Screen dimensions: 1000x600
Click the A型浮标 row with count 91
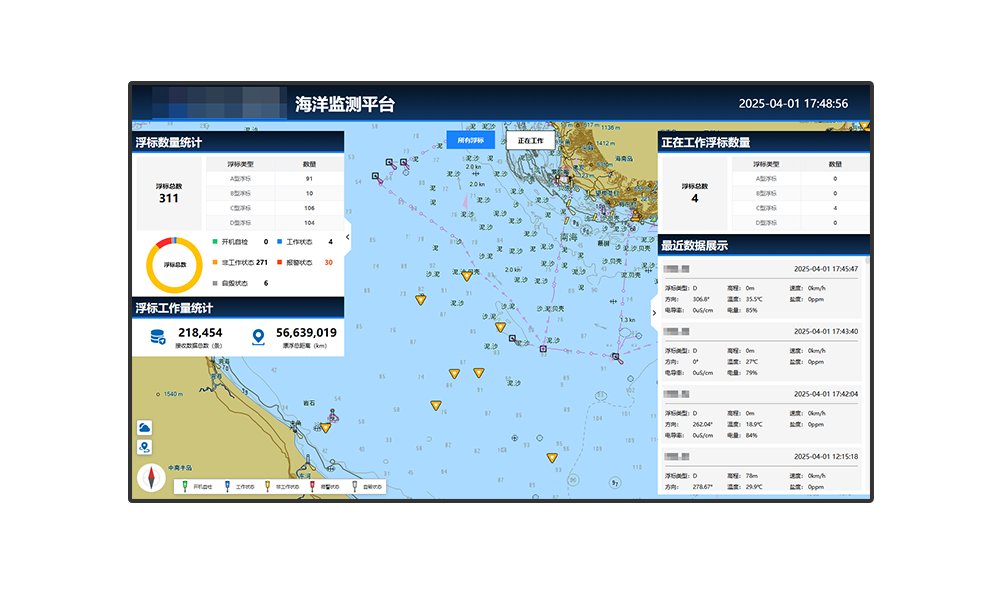[x=275, y=179]
